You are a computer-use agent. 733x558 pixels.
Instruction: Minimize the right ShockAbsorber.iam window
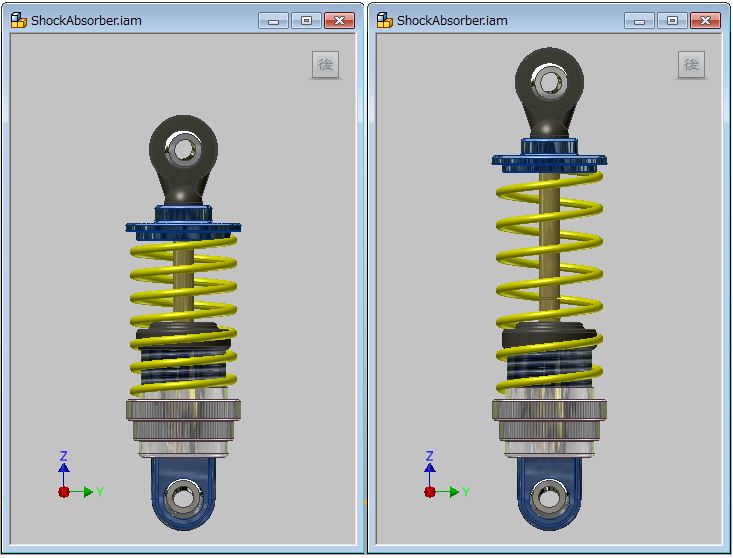(640, 21)
